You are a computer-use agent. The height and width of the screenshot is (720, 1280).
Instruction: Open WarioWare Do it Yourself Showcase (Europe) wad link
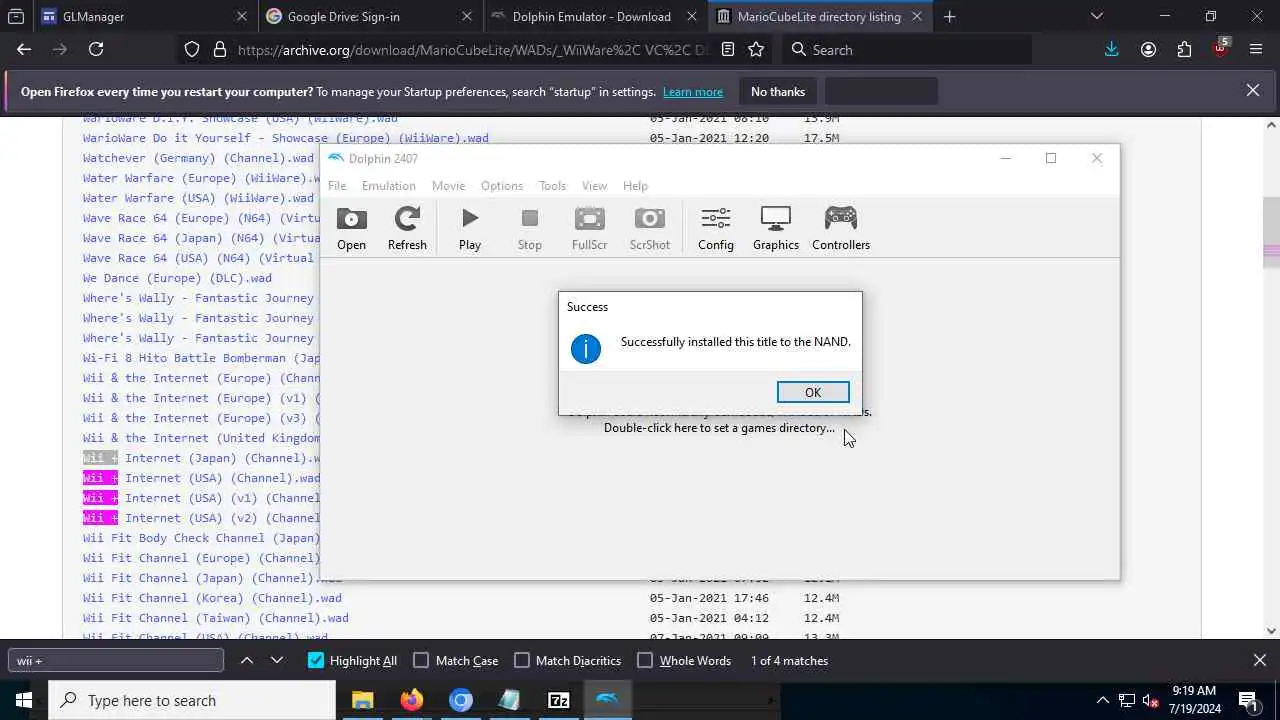coord(286,138)
